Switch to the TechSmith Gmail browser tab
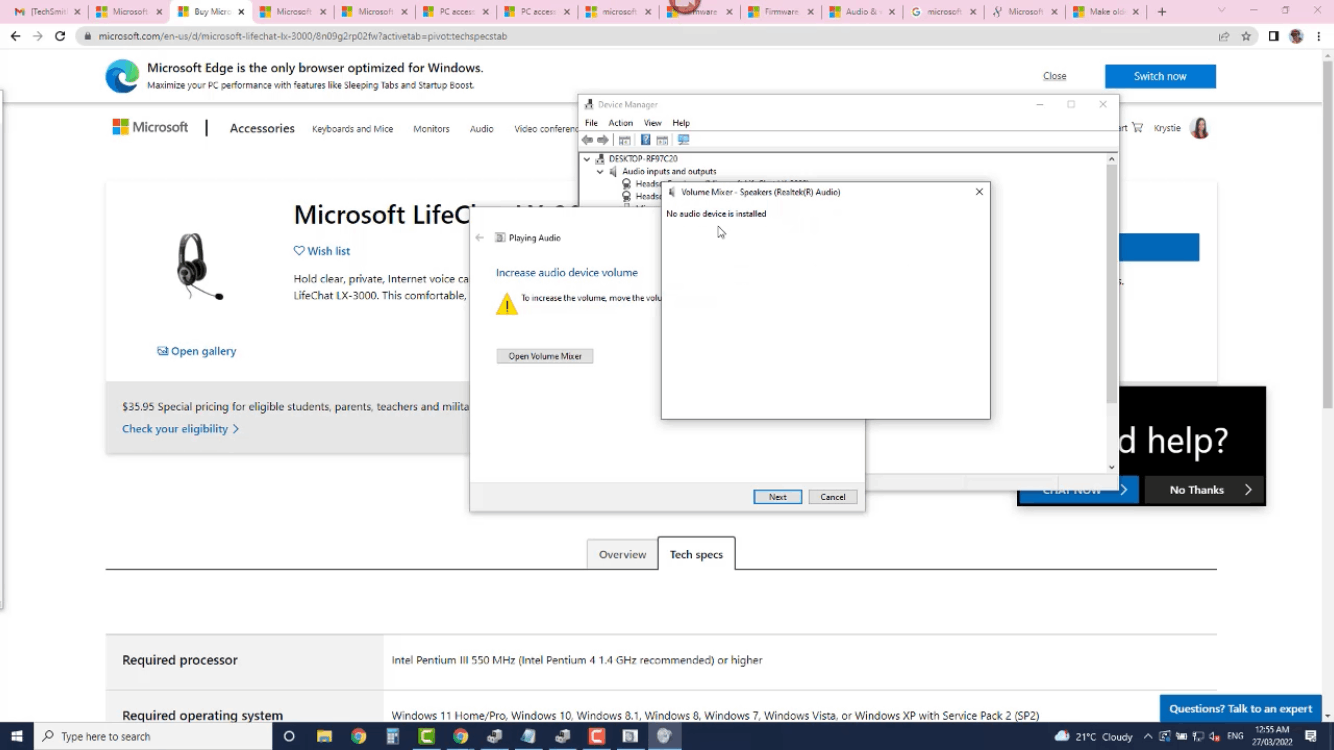Viewport: 1334px width, 750px height. click(45, 12)
